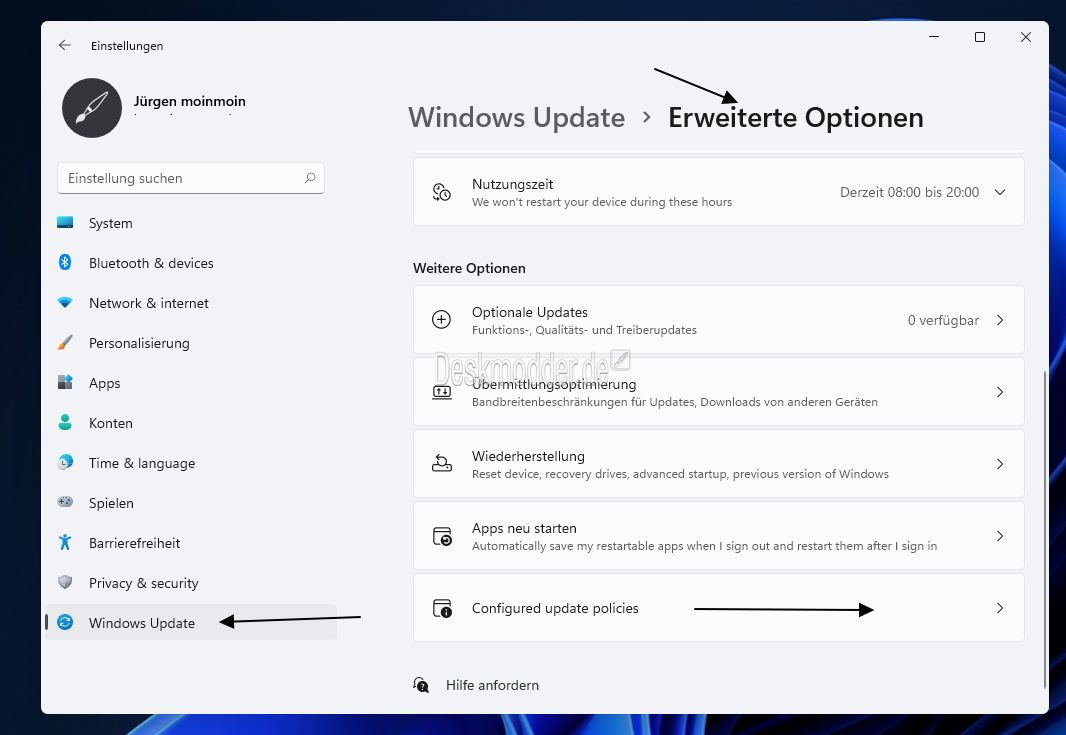Open Spielen settings category
Screen dimensions: 1066x735
pyautogui.click(x=190, y=503)
